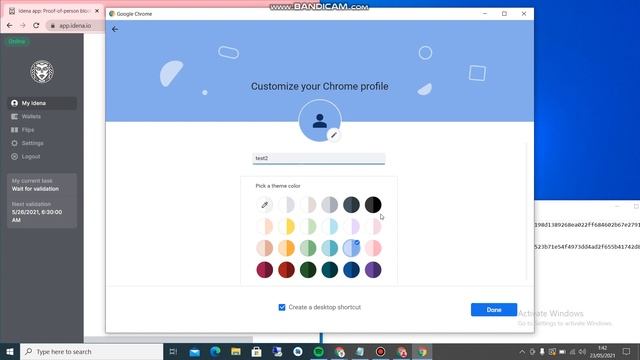
Task: Choose the medium teal theme color
Action: click(x=330, y=248)
